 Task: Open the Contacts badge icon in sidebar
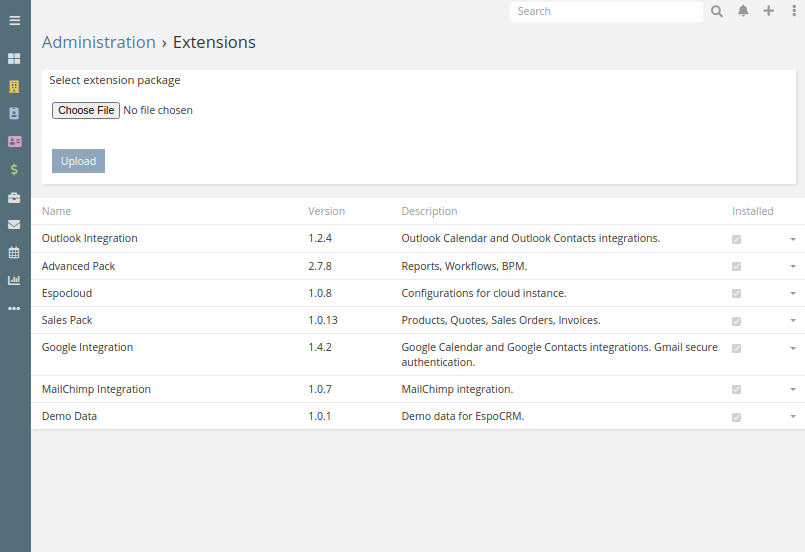click(14, 113)
